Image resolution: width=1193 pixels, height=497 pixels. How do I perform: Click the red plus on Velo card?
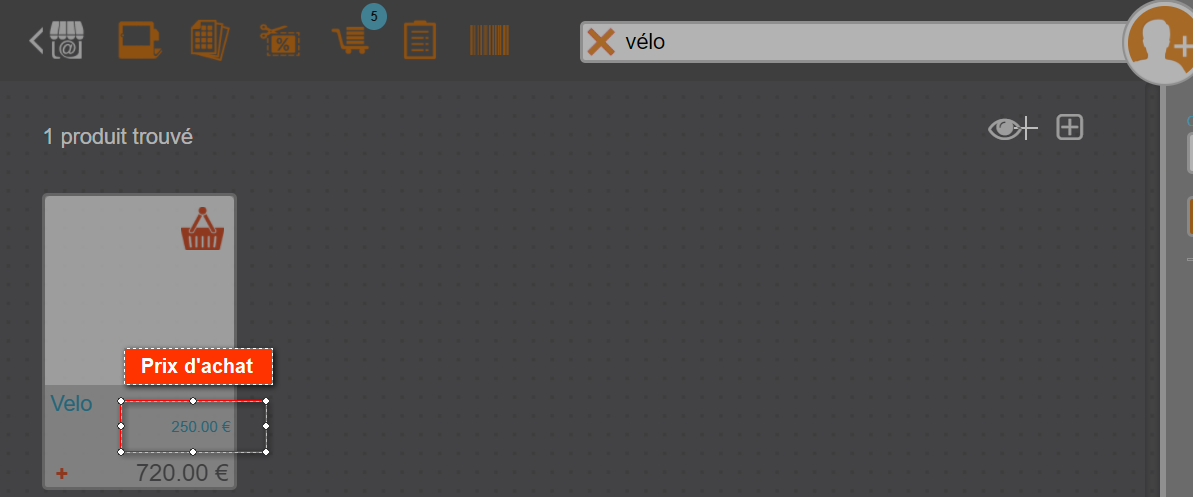pyautogui.click(x=62, y=473)
